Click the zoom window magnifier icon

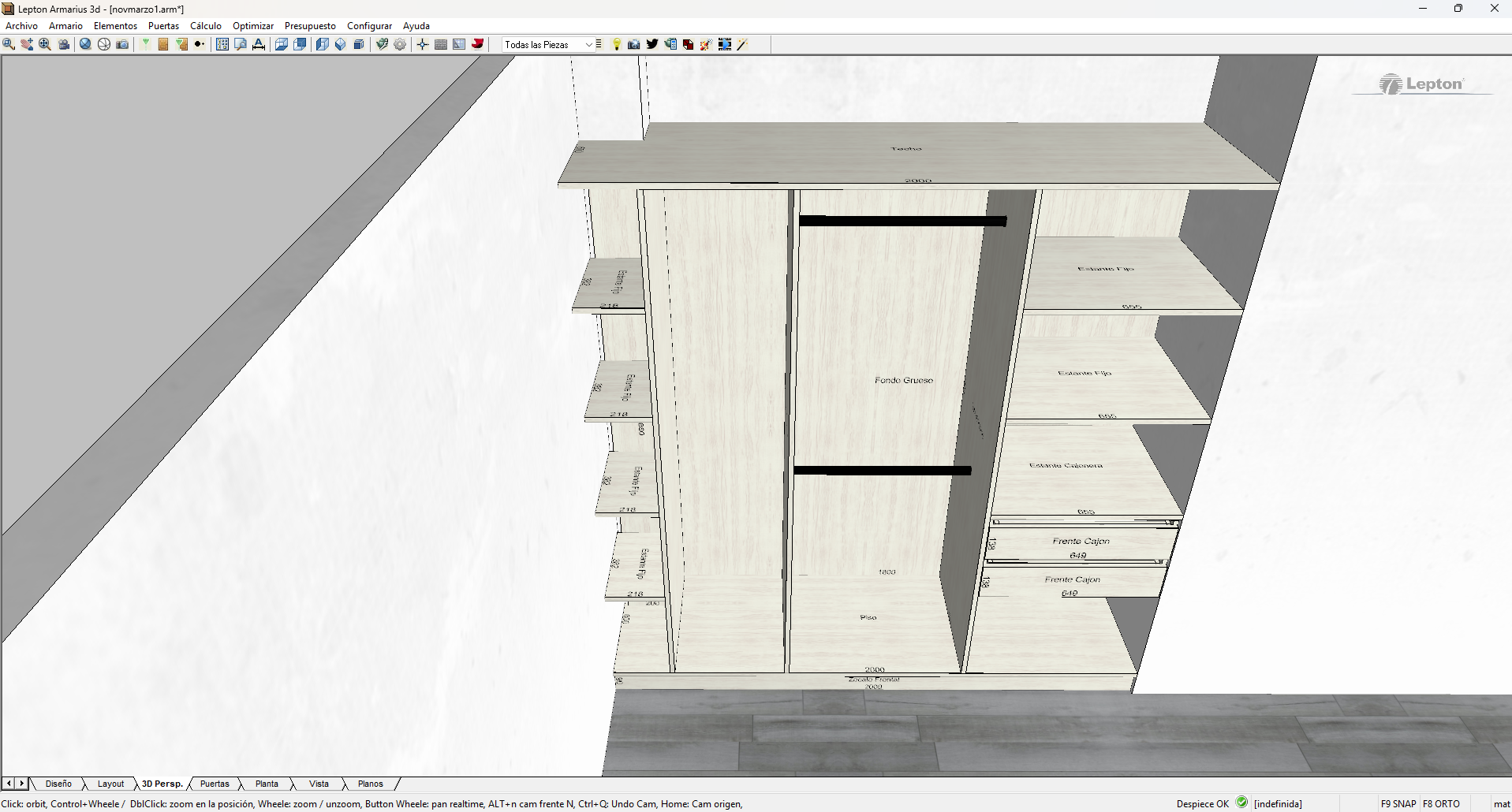coord(9,44)
